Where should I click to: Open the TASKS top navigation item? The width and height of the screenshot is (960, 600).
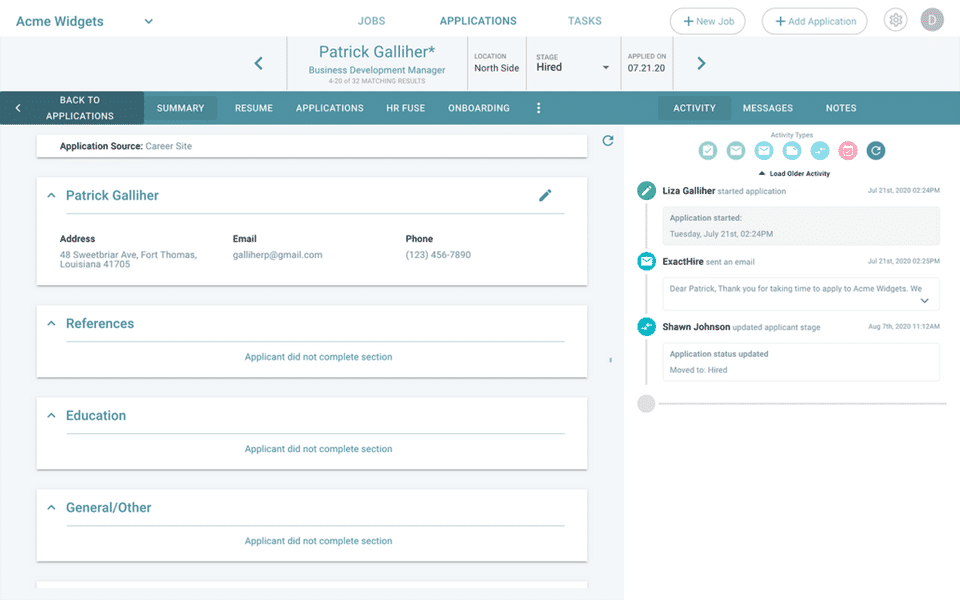[585, 21]
